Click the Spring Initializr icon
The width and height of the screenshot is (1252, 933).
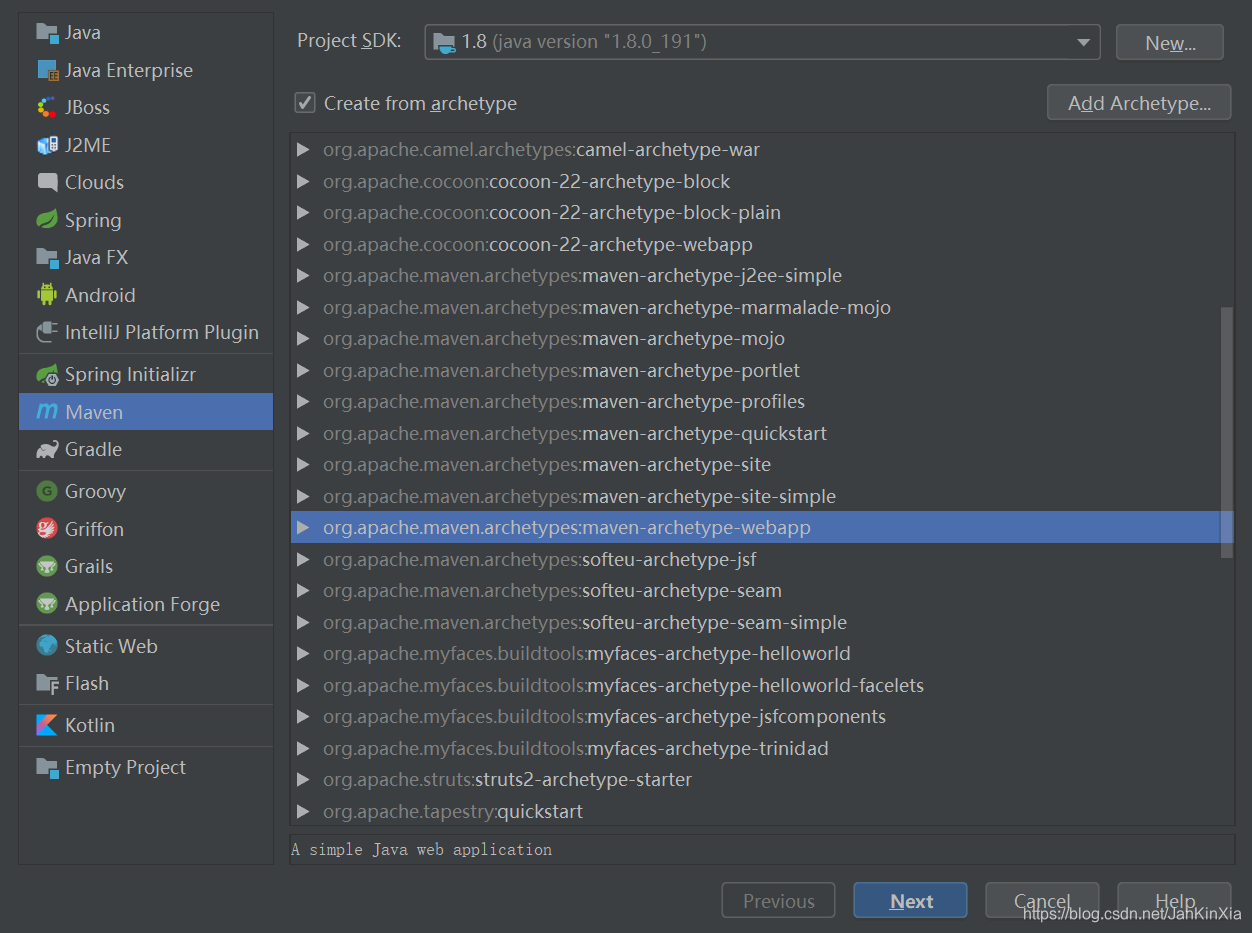[47, 374]
